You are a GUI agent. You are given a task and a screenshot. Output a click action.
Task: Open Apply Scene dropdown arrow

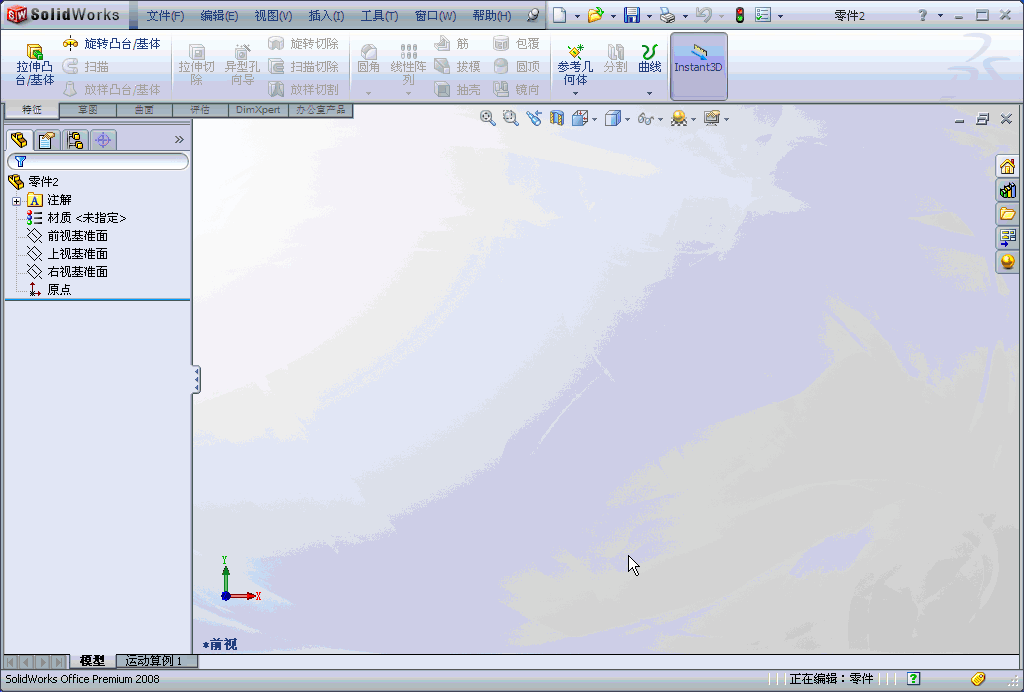click(x=694, y=119)
